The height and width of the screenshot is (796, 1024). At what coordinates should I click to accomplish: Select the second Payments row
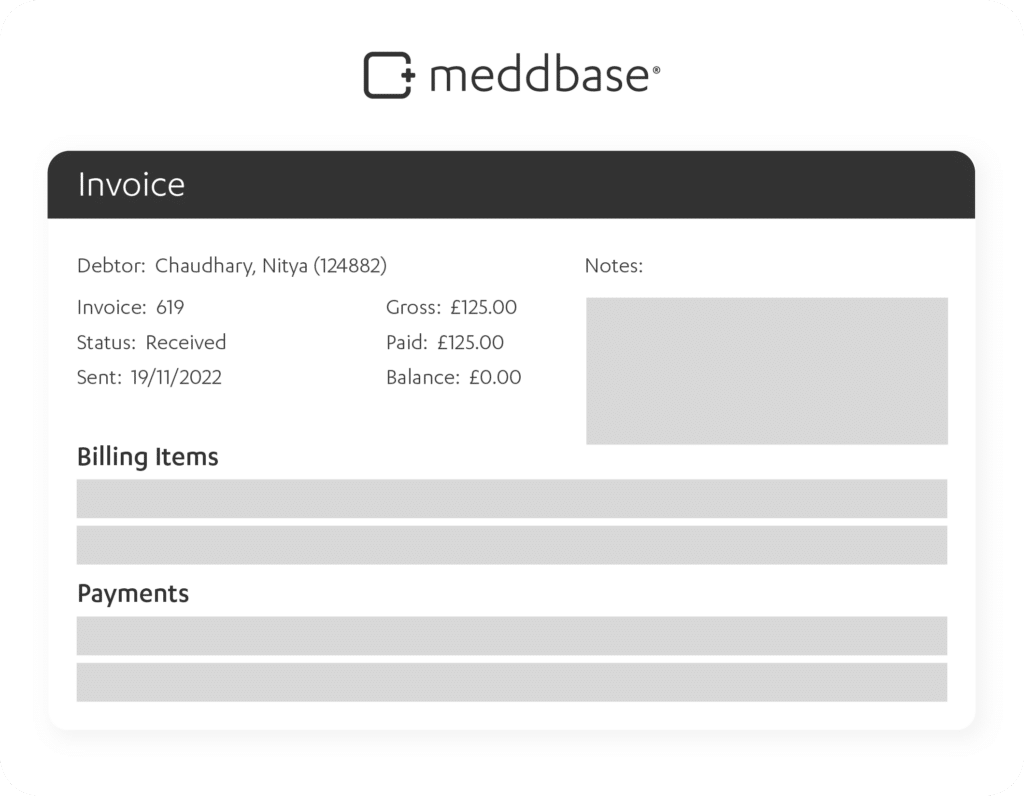coord(511,682)
